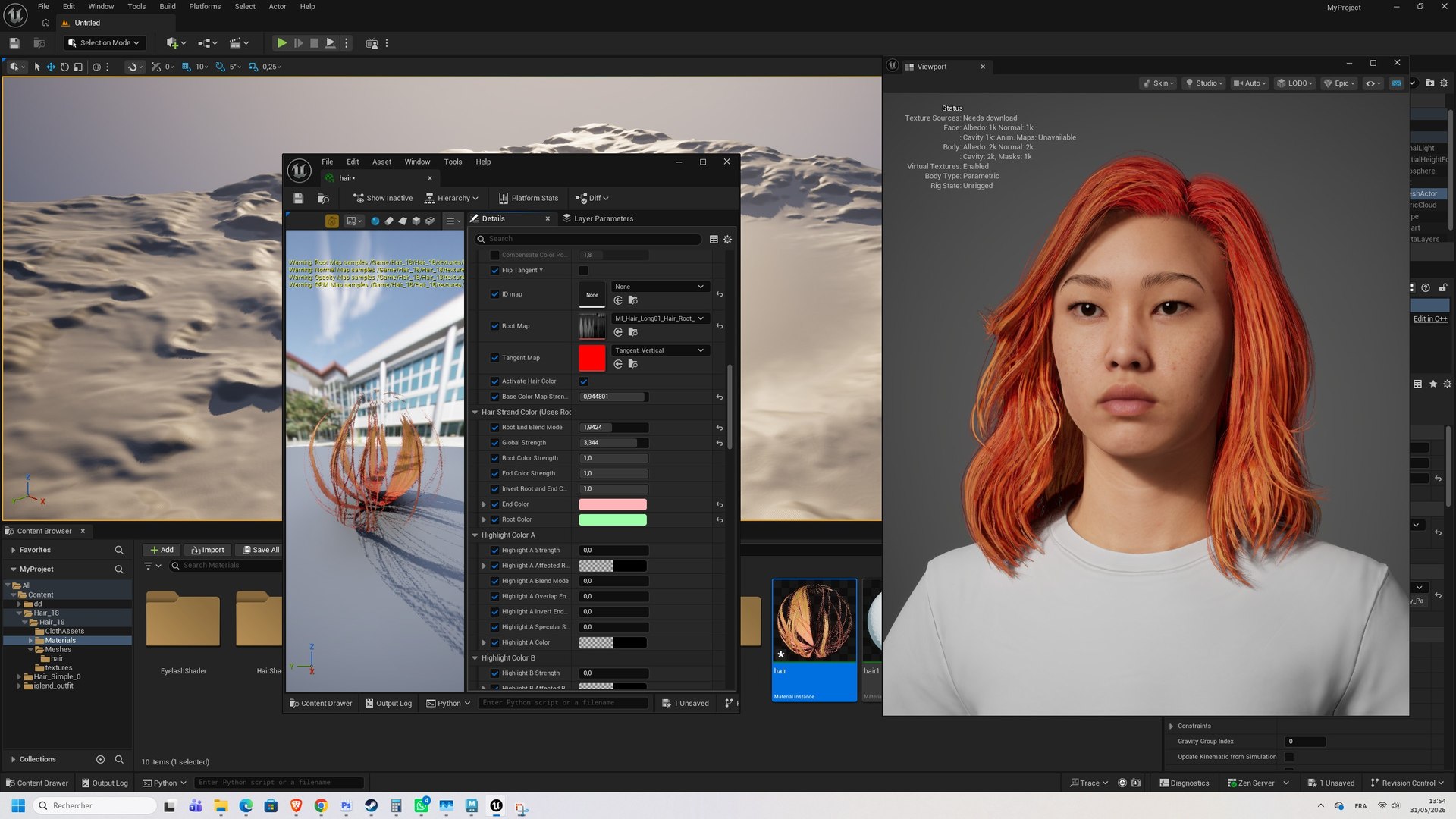Switch Details panel to table view icon
The height and width of the screenshot is (819, 1456).
click(714, 239)
